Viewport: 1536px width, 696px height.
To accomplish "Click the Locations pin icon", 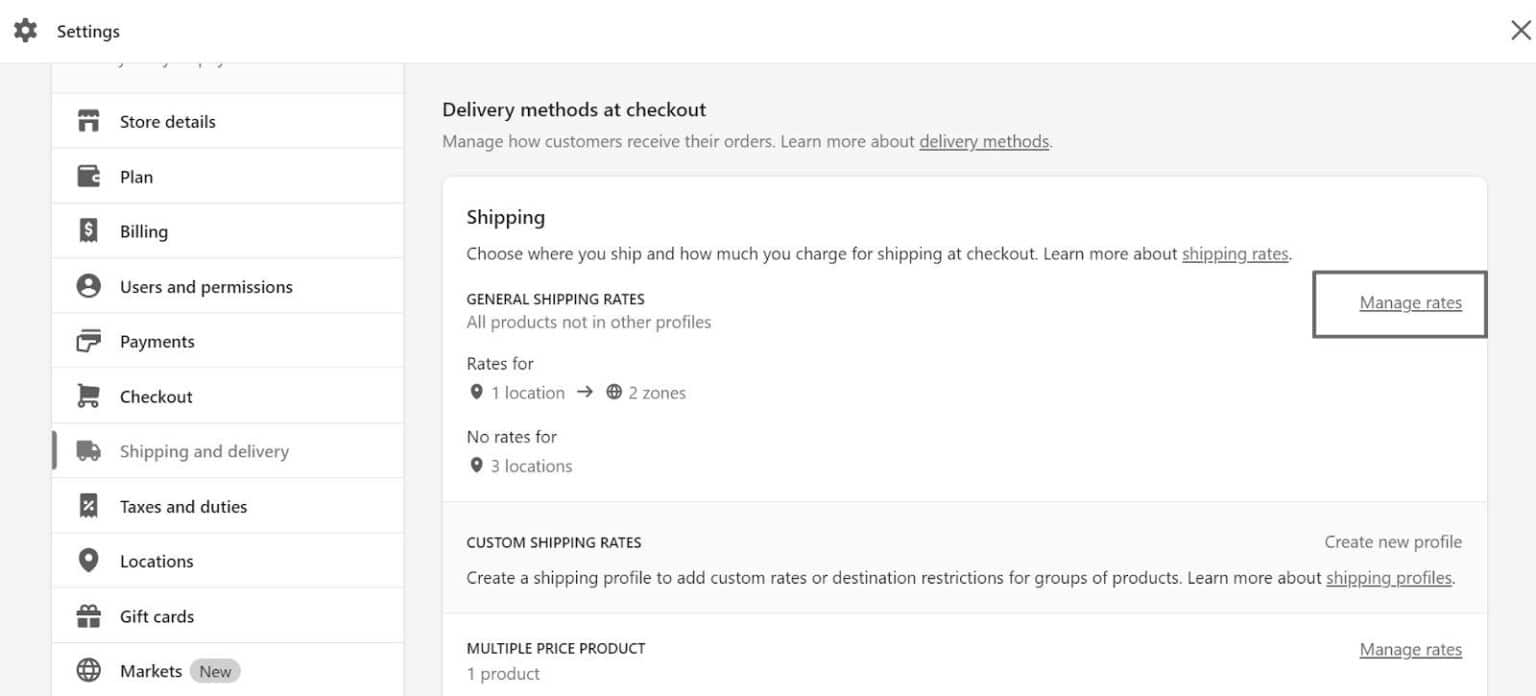I will point(88,561).
